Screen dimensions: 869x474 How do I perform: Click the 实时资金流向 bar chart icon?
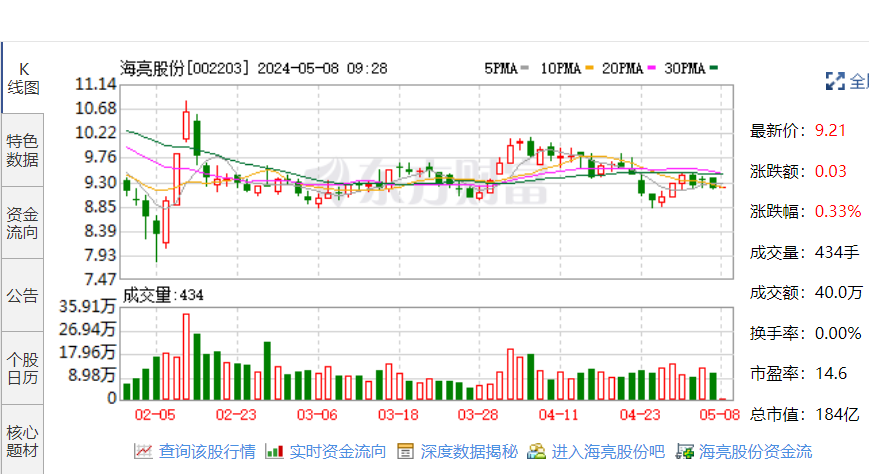pos(274,451)
